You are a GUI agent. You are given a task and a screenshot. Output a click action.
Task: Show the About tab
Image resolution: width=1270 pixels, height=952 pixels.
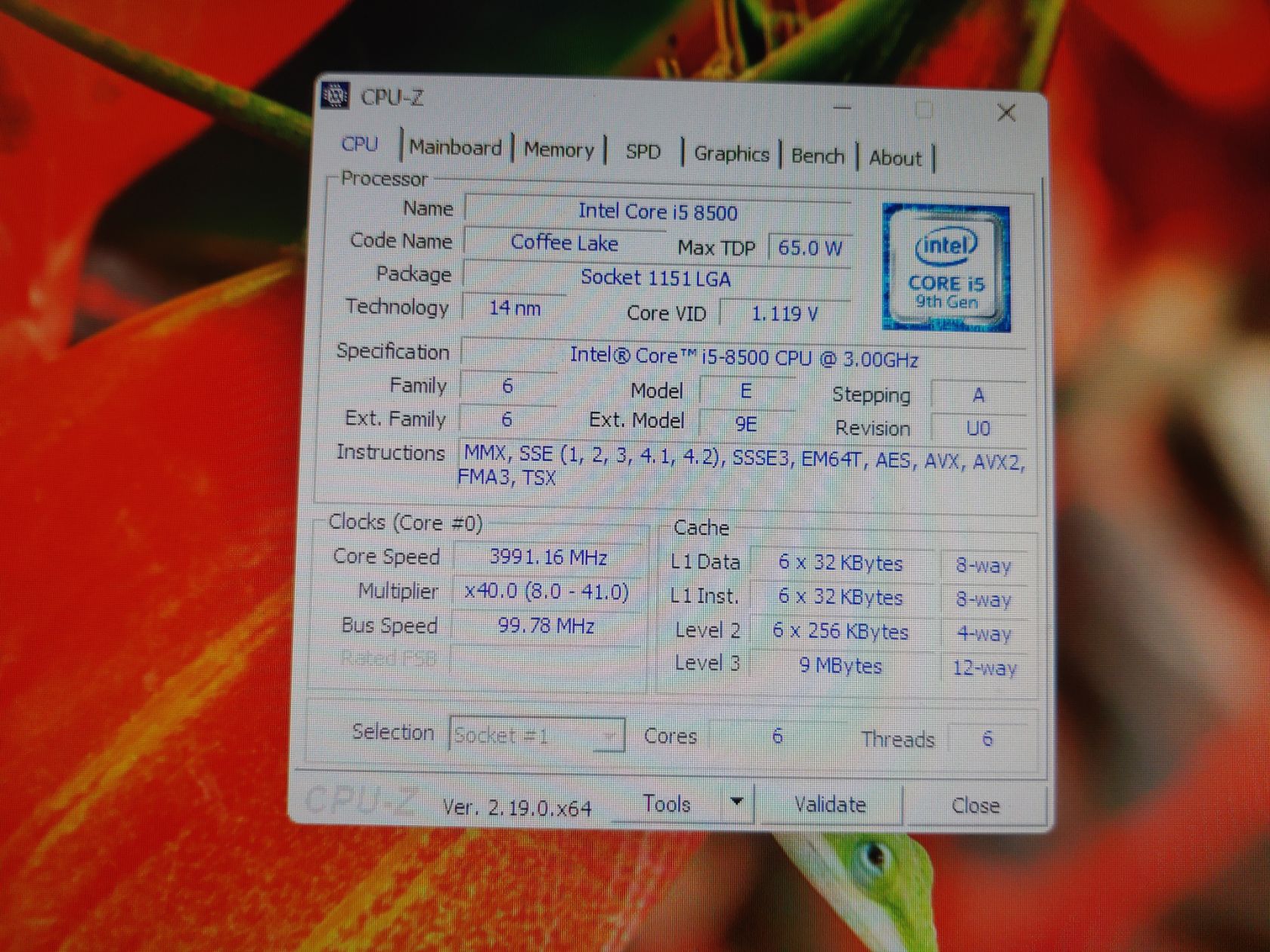pyautogui.click(x=895, y=158)
